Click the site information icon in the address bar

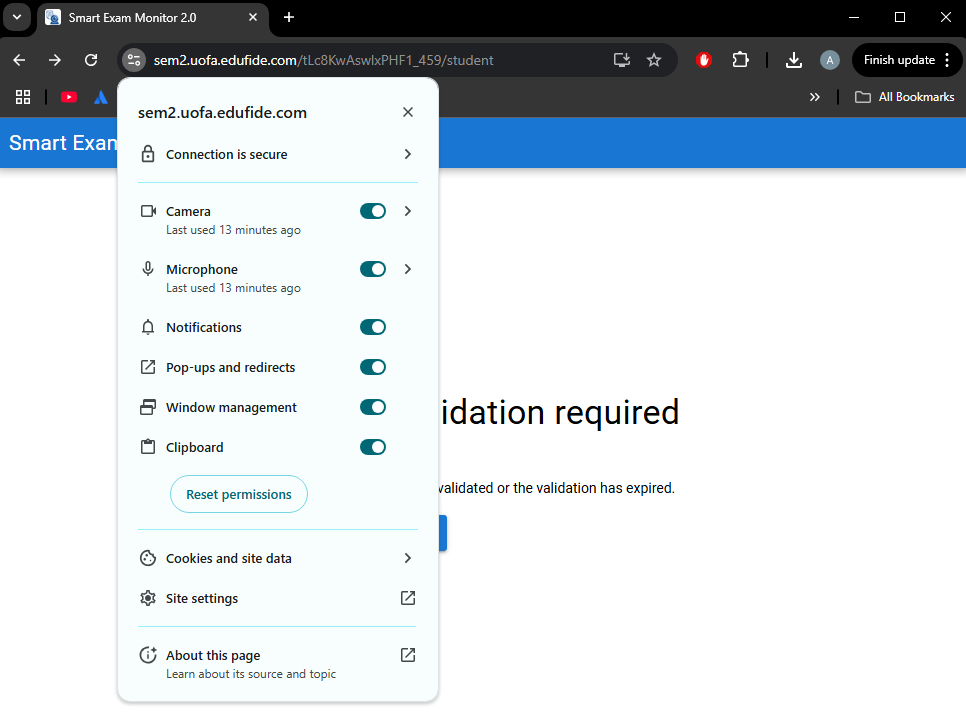pyautogui.click(x=133, y=60)
